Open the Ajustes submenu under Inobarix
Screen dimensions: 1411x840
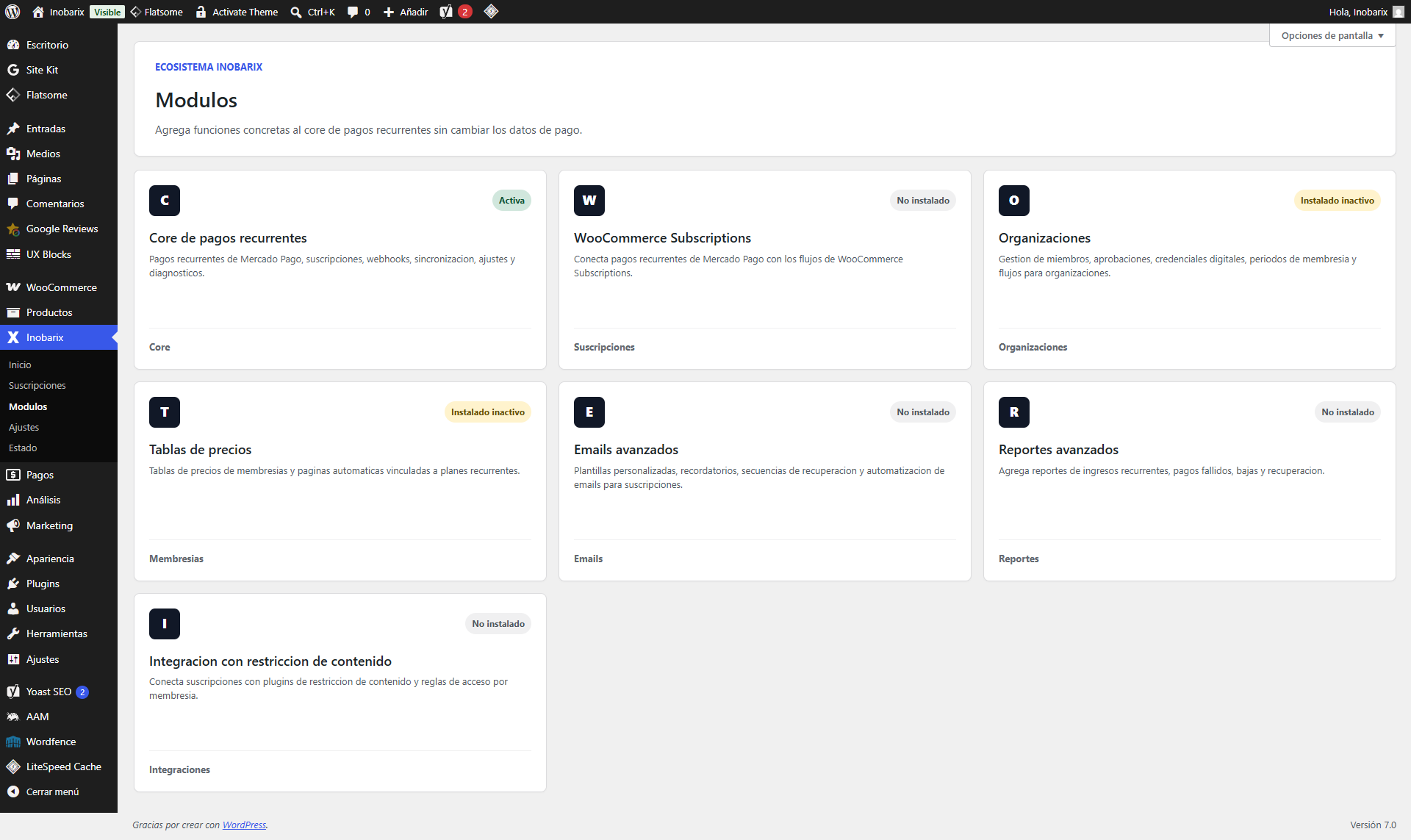tap(24, 427)
